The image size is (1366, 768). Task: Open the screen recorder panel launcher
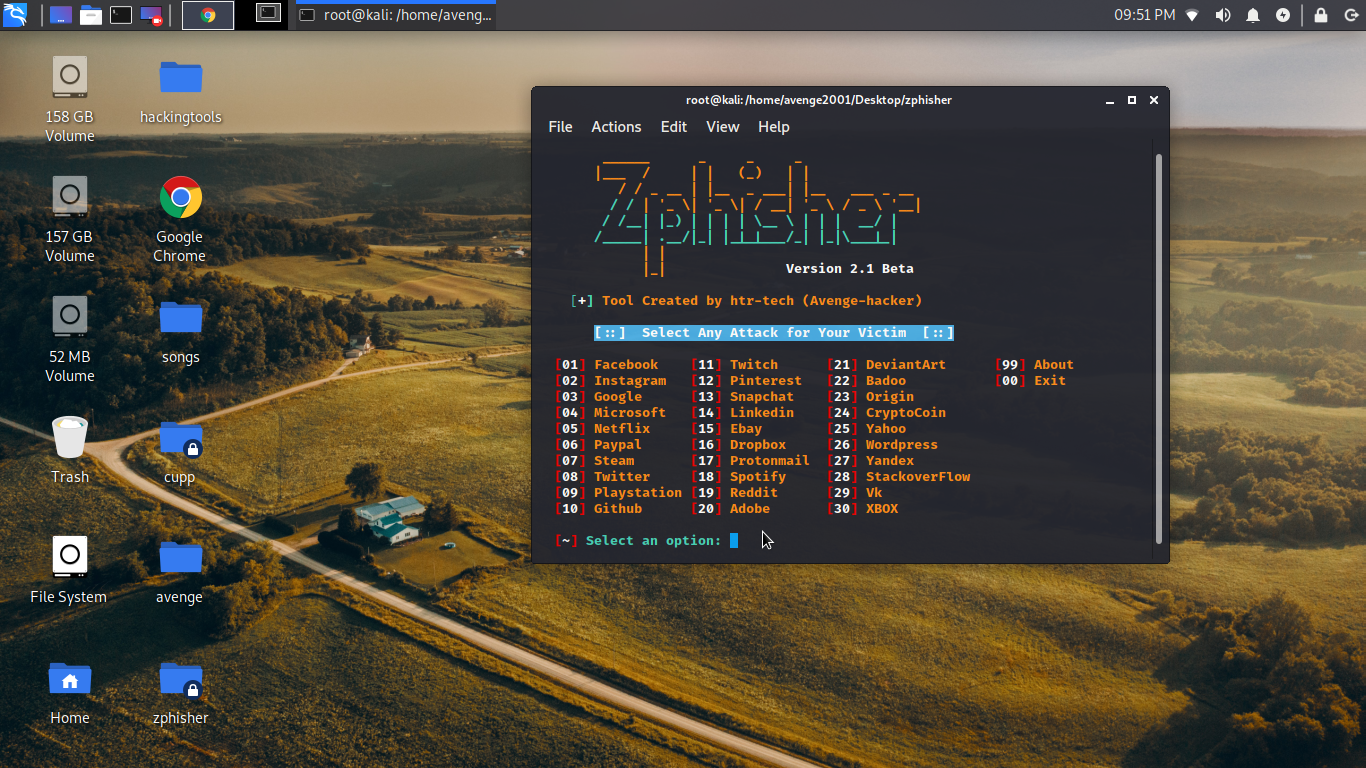(152, 15)
